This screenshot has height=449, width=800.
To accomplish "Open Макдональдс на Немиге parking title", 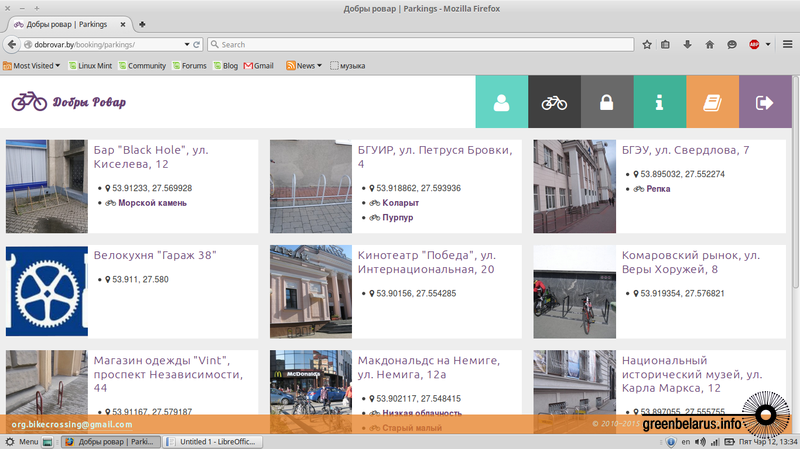I will point(429,367).
